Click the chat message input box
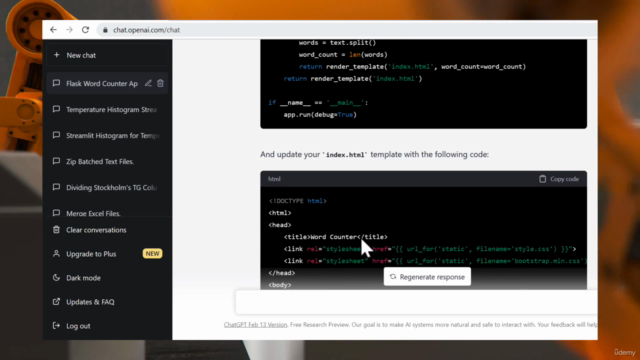 pos(416,302)
